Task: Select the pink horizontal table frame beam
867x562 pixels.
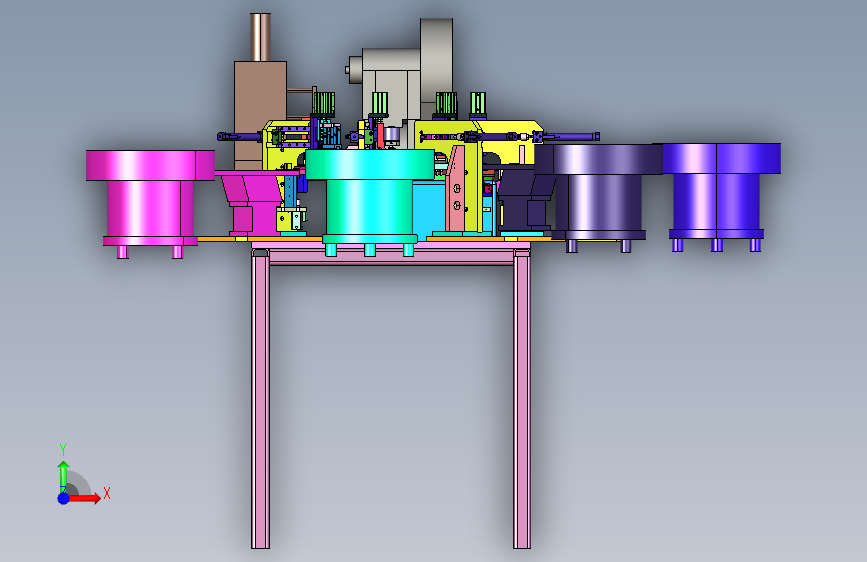Action: [391, 256]
